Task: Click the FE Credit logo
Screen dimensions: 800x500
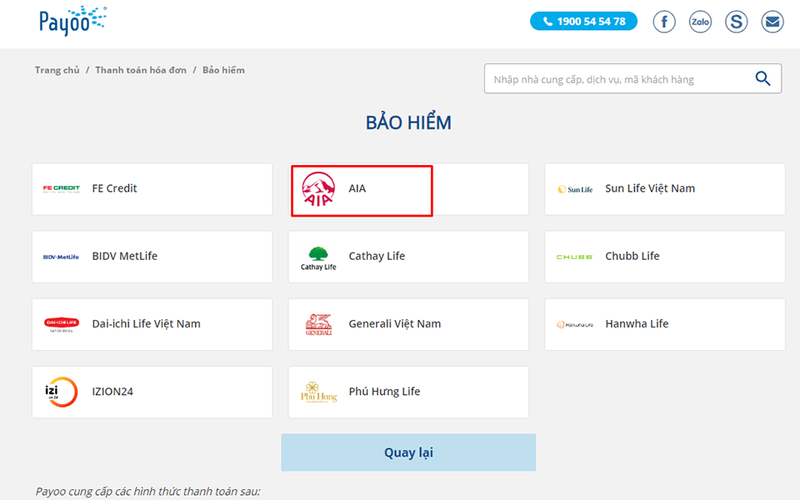Action: pyautogui.click(x=61, y=189)
